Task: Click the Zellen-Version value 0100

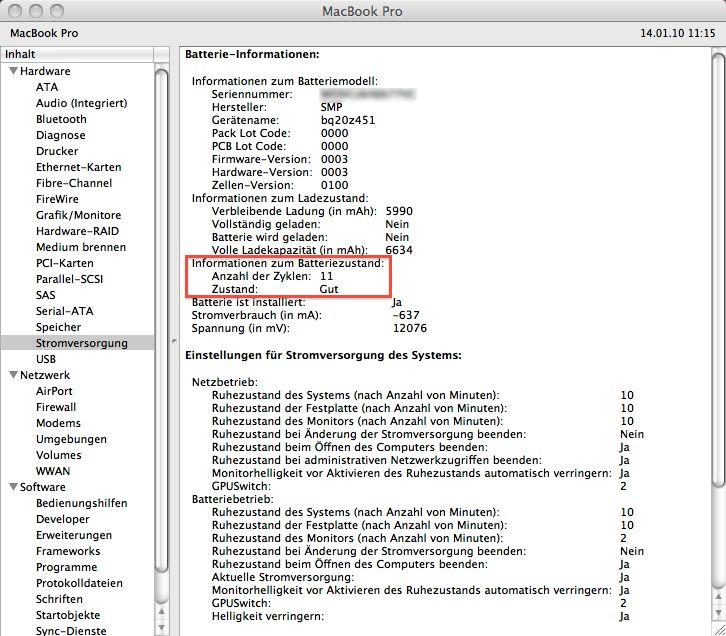Action: tap(334, 186)
